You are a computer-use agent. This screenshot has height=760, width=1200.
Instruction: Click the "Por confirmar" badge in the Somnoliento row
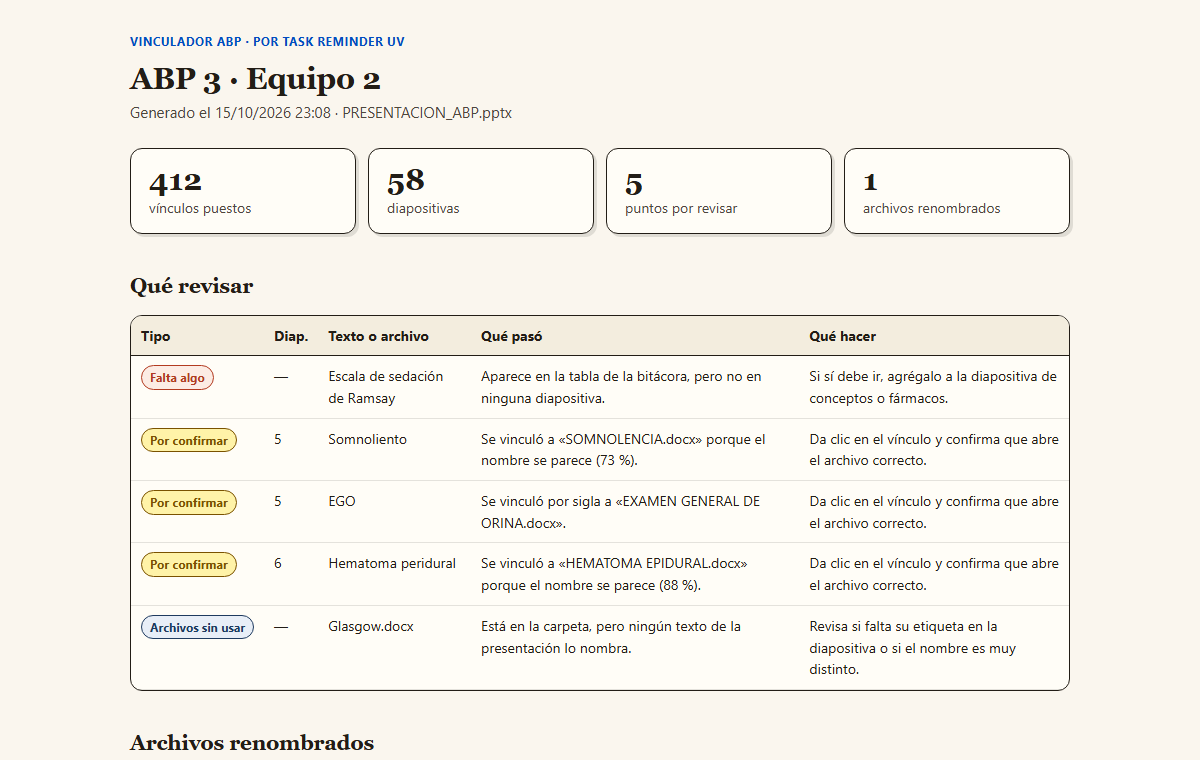click(x=189, y=440)
